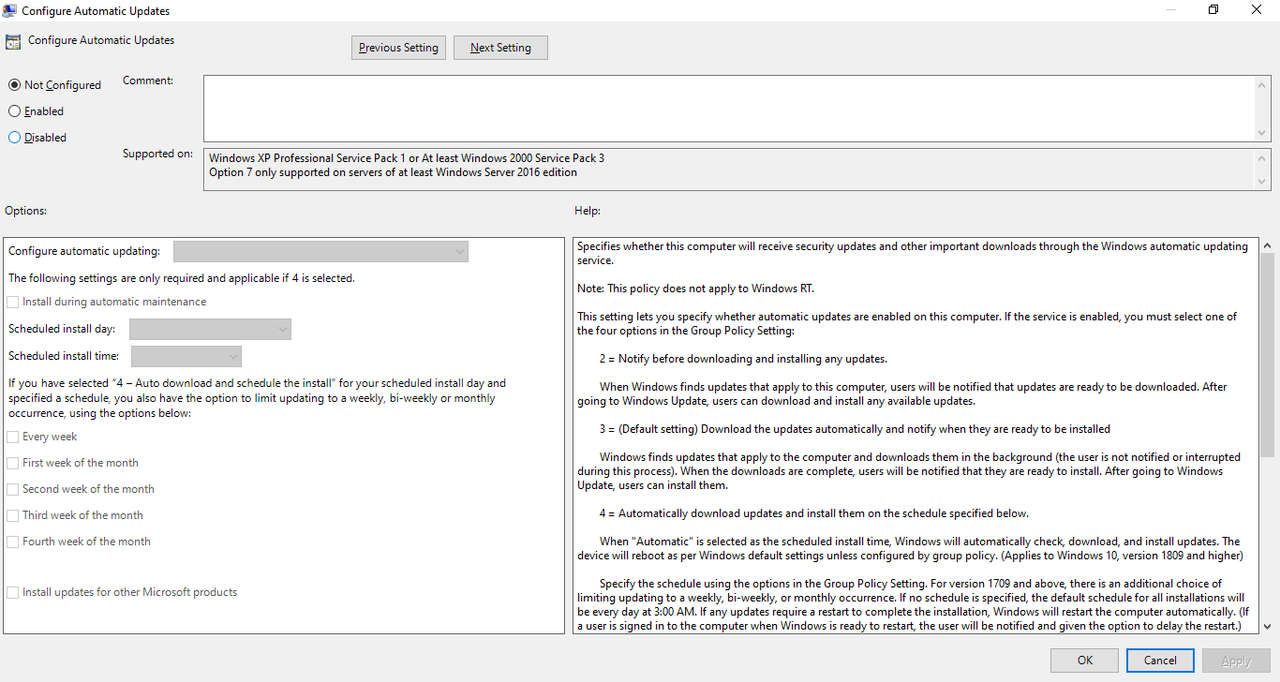Restore down the window

(x=1213, y=10)
